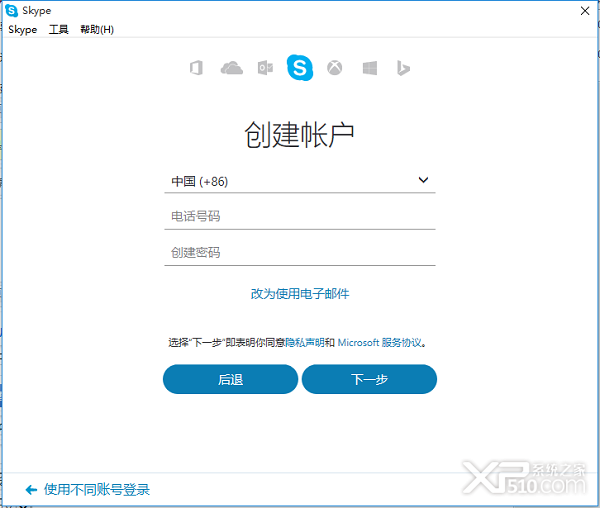Click the 改为使用电子邮件 link
The height and width of the screenshot is (508, 600).
tap(300, 294)
